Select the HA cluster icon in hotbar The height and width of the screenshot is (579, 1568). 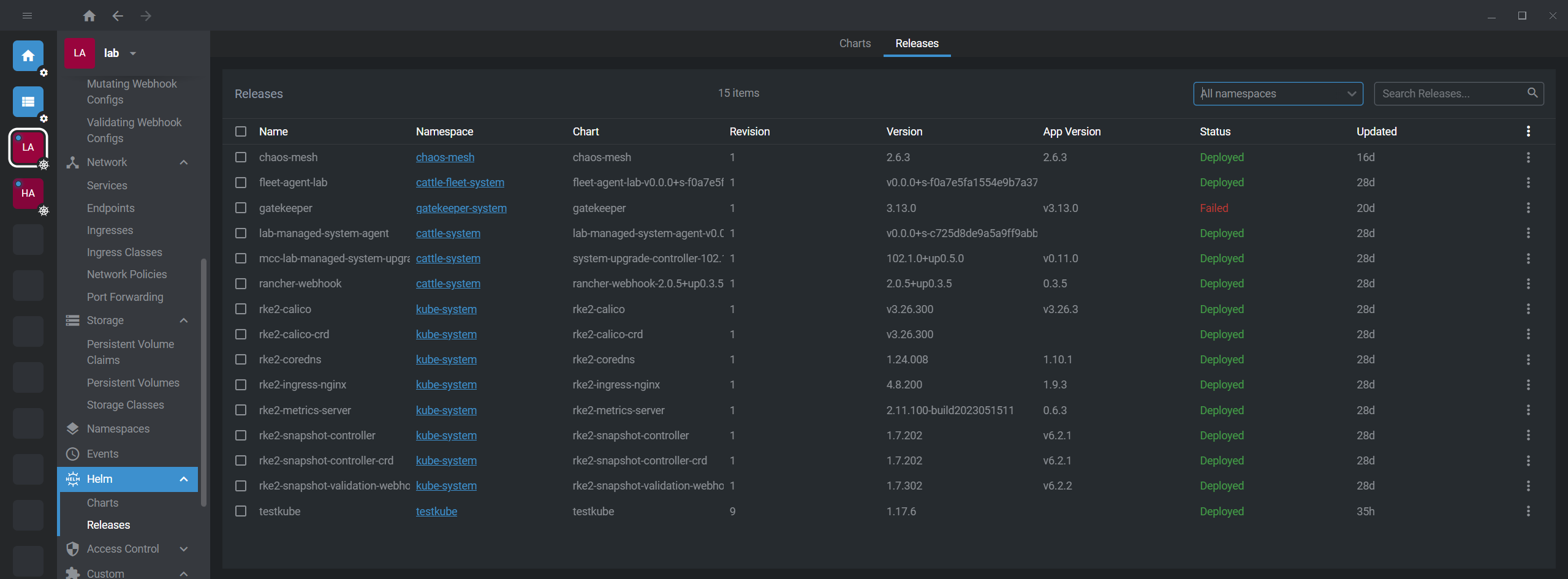click(x=28, y=194)
